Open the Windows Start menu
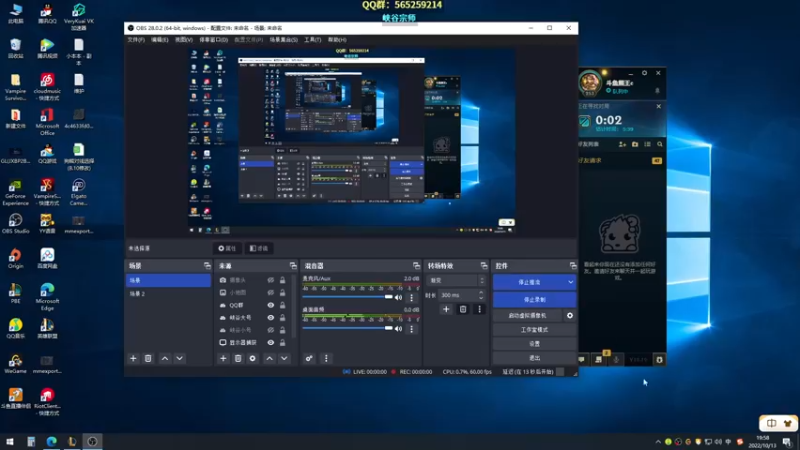 (10, 441)
